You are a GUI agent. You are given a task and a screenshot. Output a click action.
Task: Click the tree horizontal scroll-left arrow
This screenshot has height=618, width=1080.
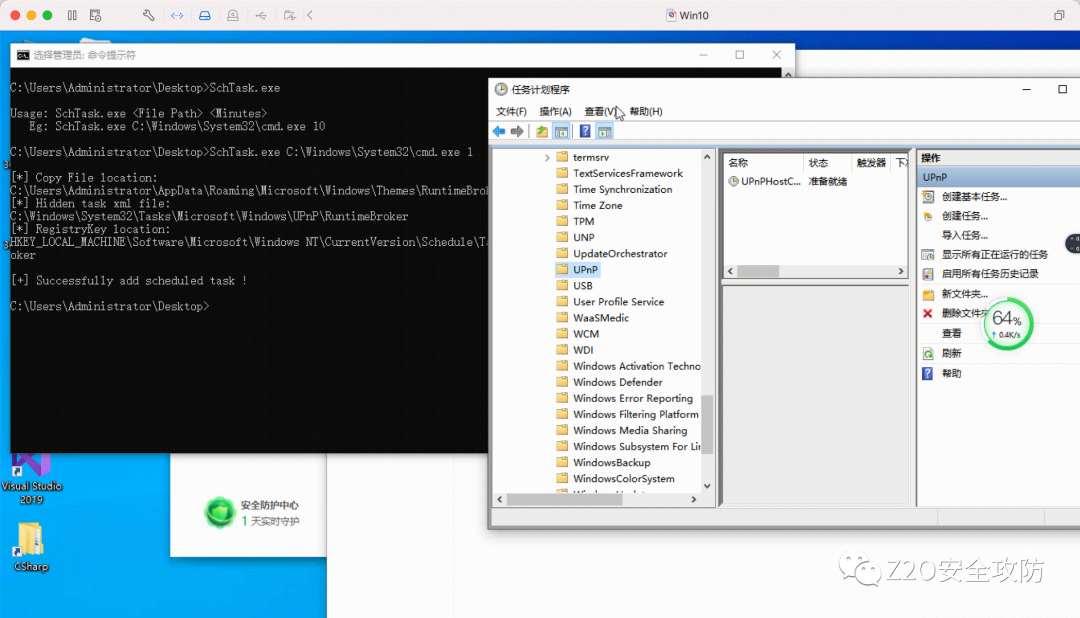[500, 499]
